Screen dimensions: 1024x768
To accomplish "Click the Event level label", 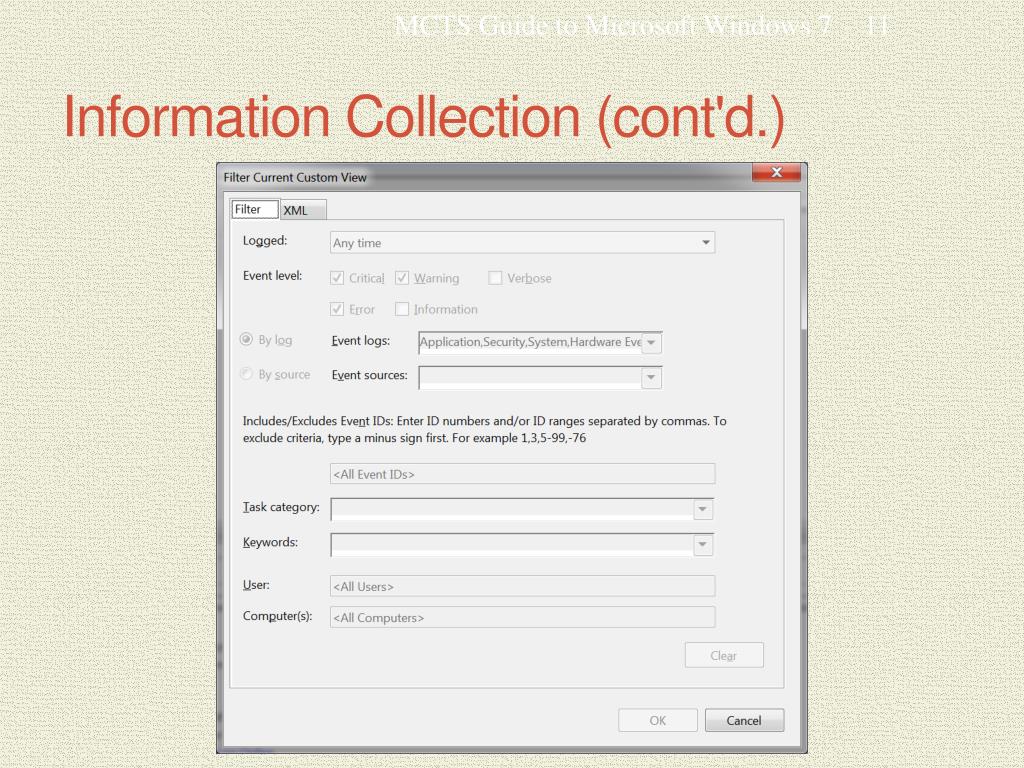I will (272, 276).
